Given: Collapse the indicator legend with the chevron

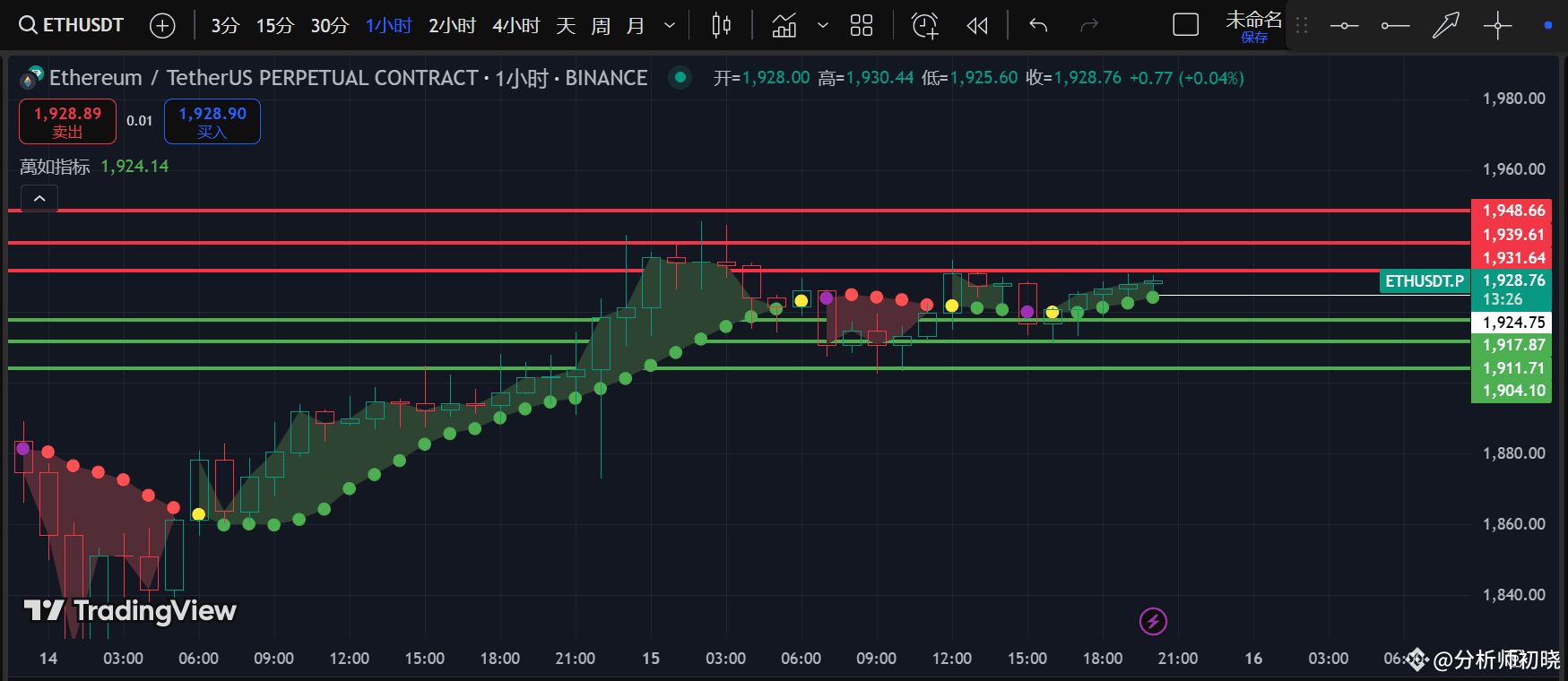Looking at the screenshot, I should pos(39,198).
